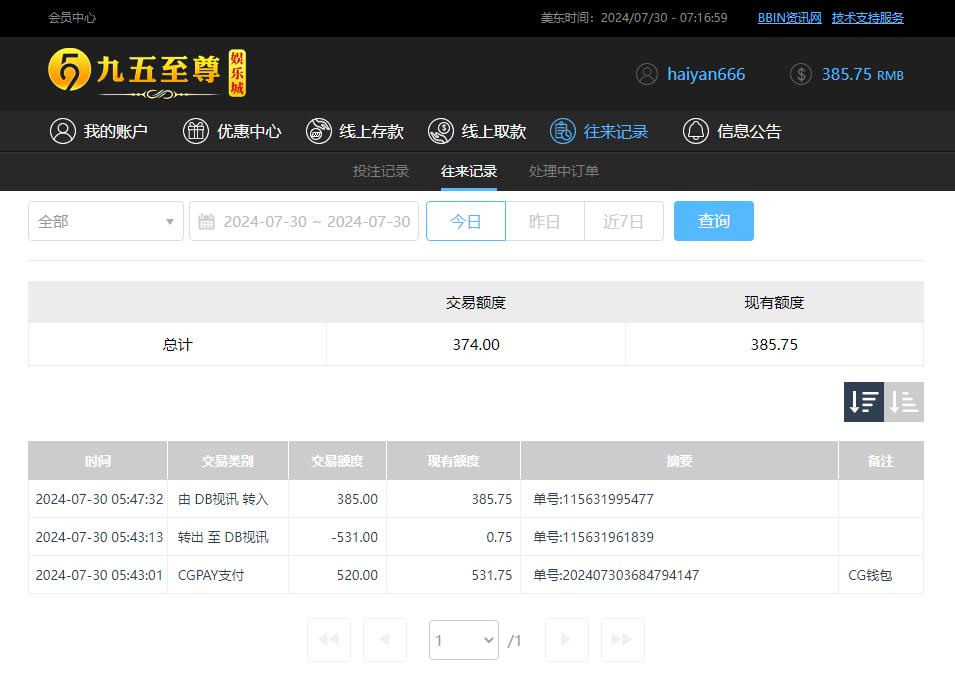
Task: Jump to the last page with double-arrow control
Action: (622, 640)
